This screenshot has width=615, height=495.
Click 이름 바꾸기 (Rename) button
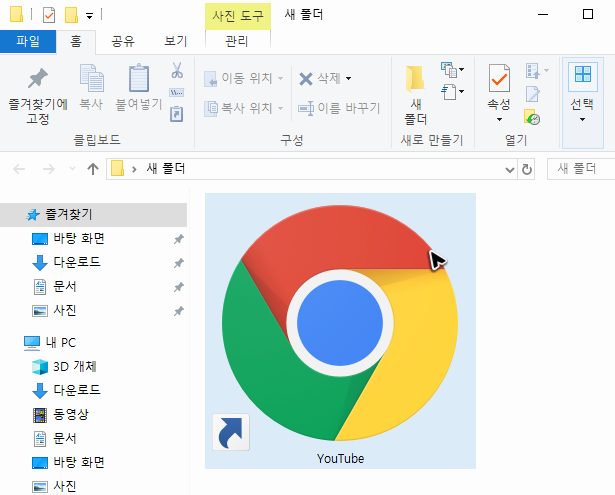point(339,108)
